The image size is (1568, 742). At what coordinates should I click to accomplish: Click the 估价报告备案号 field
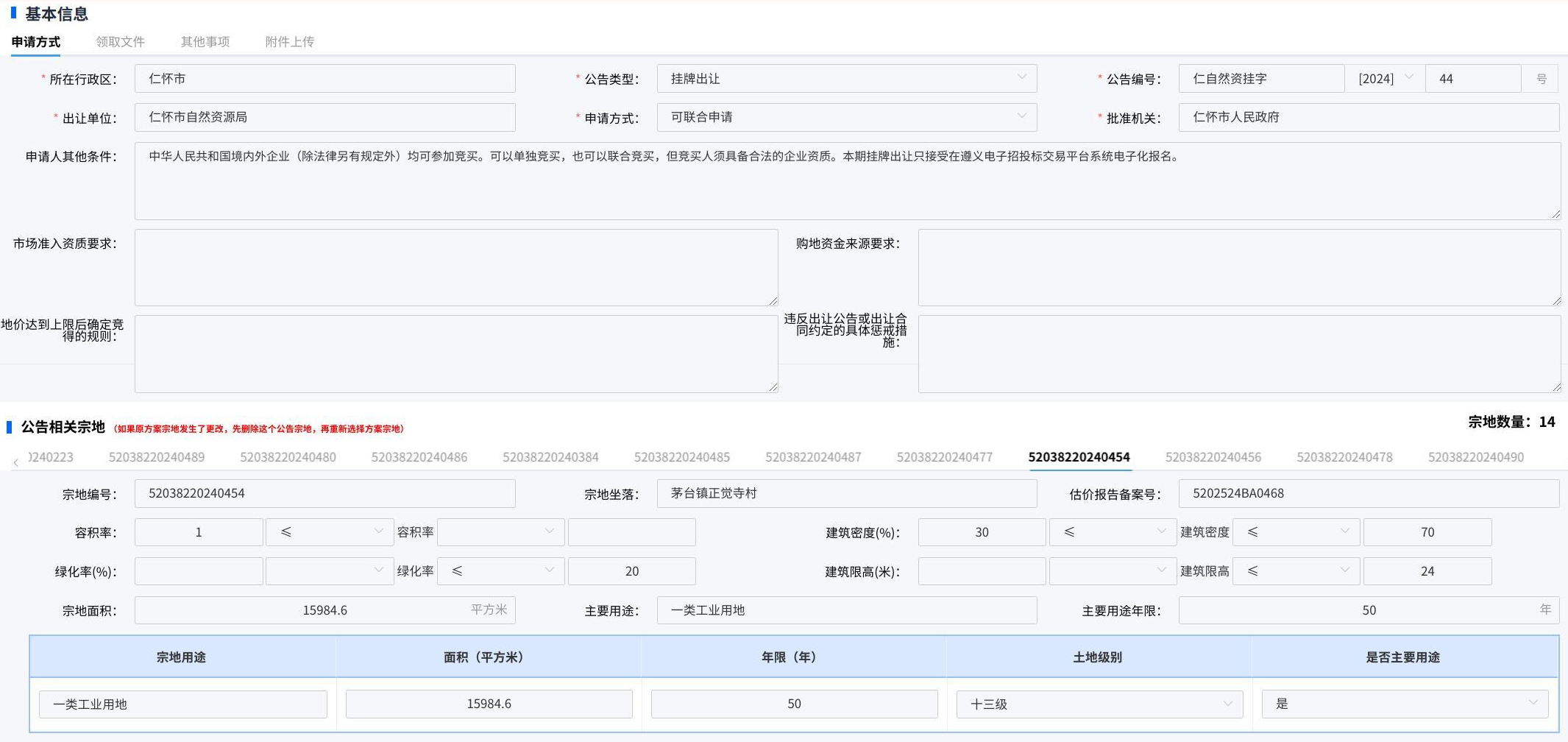point(1368,493)
